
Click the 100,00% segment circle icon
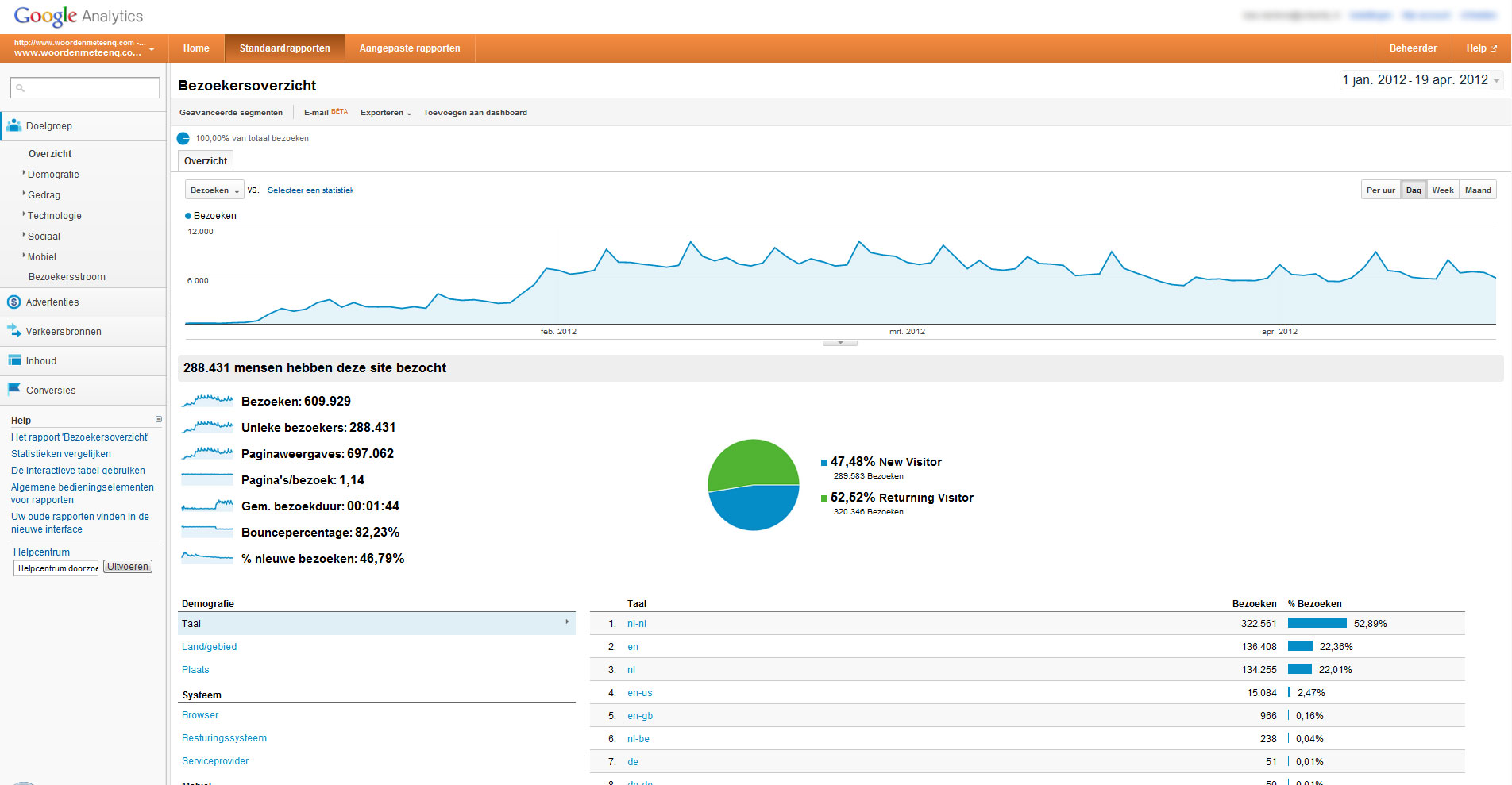(x=183, y=138)
